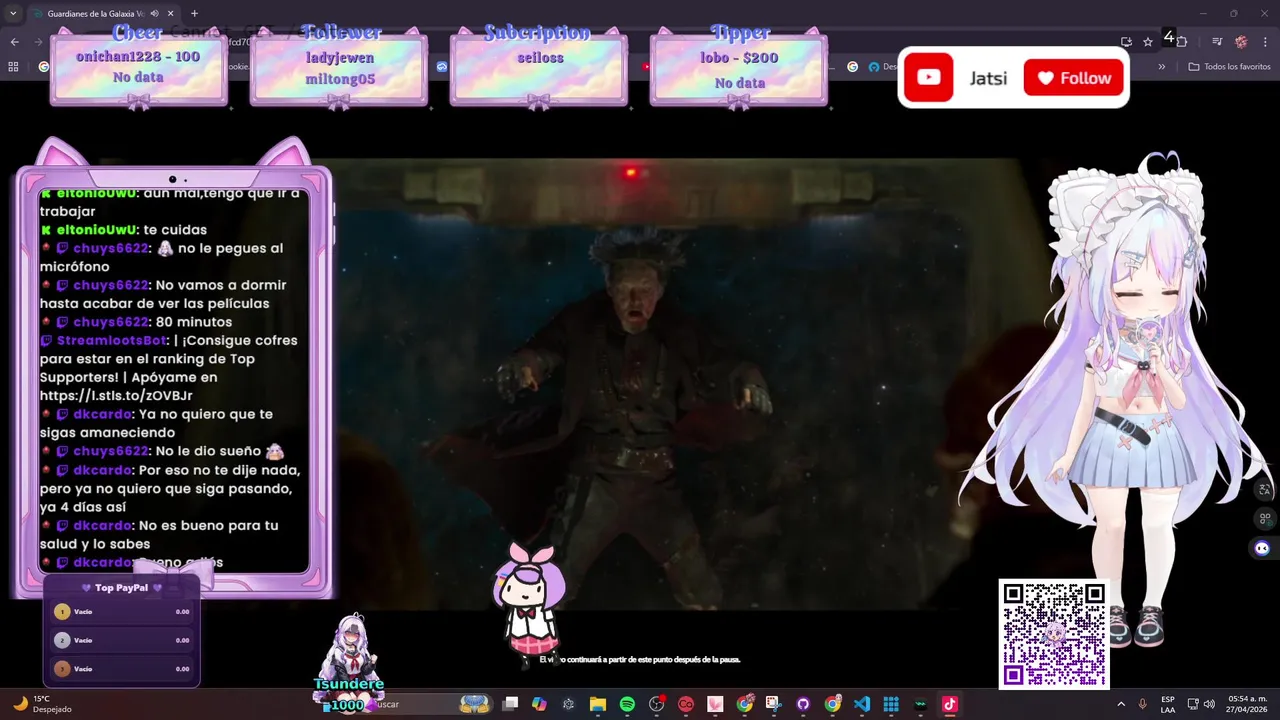
Task: Open Spotify from the taskbar
Action: tap(627, 704)
